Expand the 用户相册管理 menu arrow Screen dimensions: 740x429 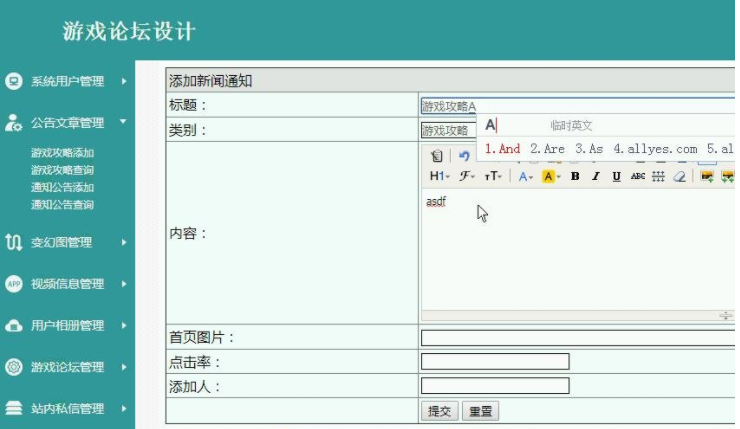[x=124, y=325]
